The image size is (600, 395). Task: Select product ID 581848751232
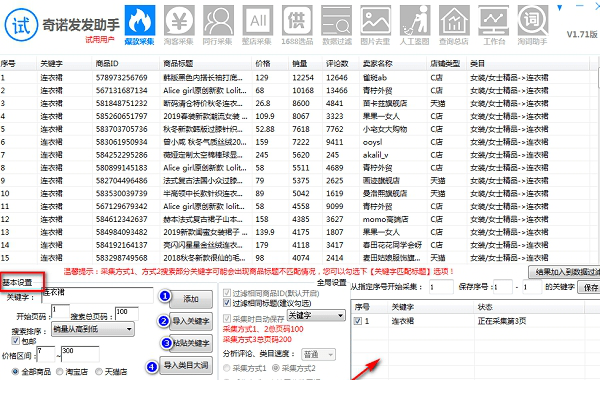[122, 103]
